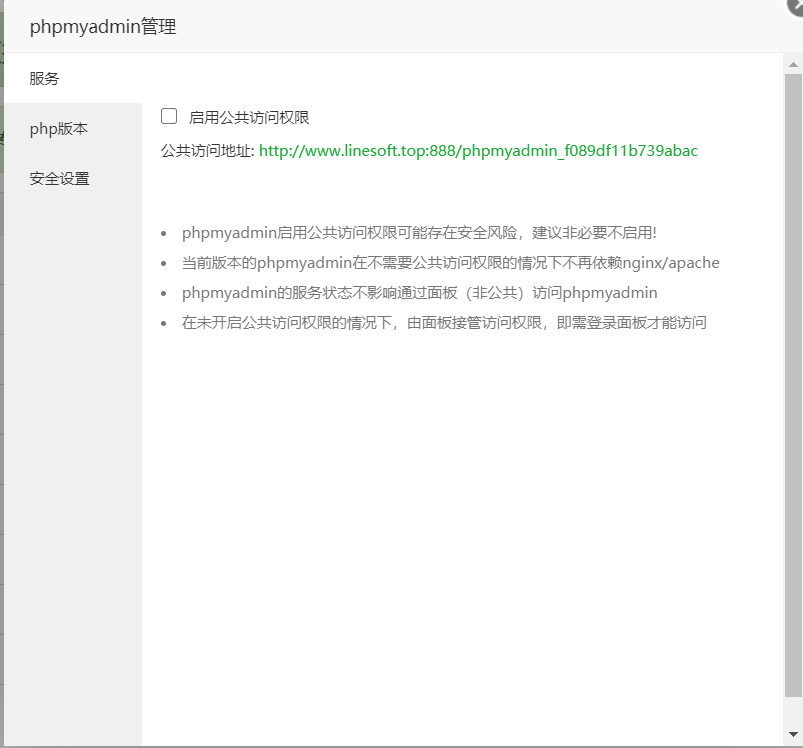This screenshot has width=803, height=748.
Task: Click the scrollbar up arrow
Action: 793,65
